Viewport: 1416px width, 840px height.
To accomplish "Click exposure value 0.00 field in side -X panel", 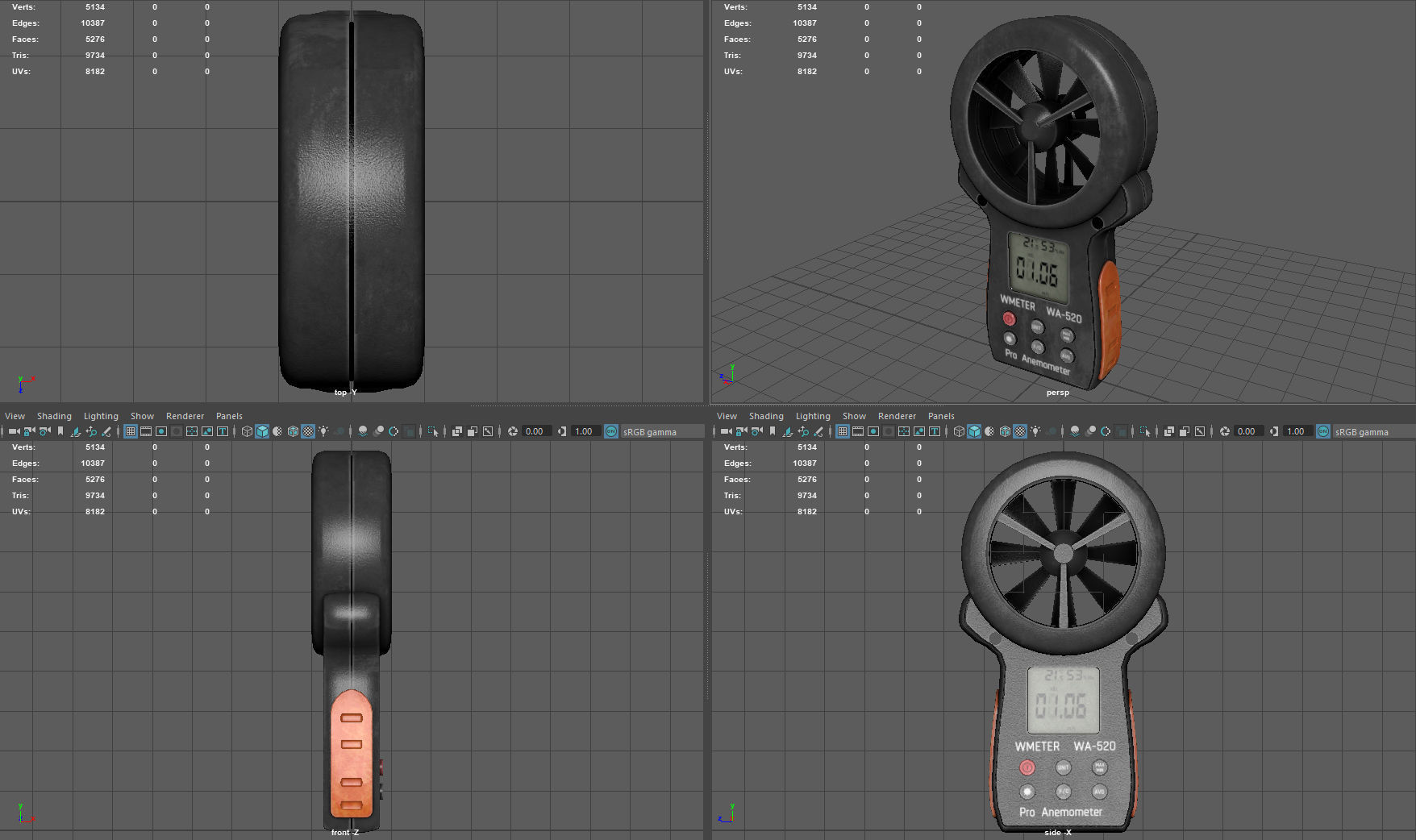I will (x=1248, y=431).
